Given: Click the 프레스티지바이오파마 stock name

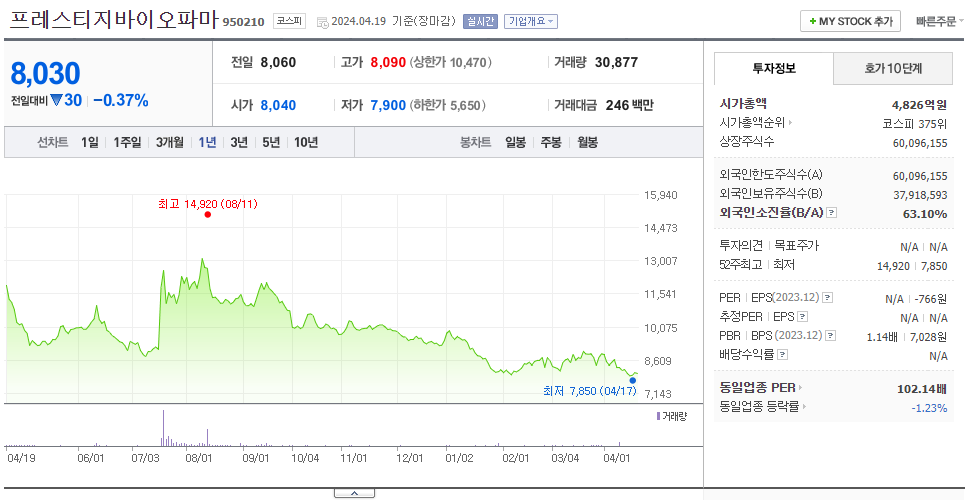Looking at the screenshot, I should [114, 20].
